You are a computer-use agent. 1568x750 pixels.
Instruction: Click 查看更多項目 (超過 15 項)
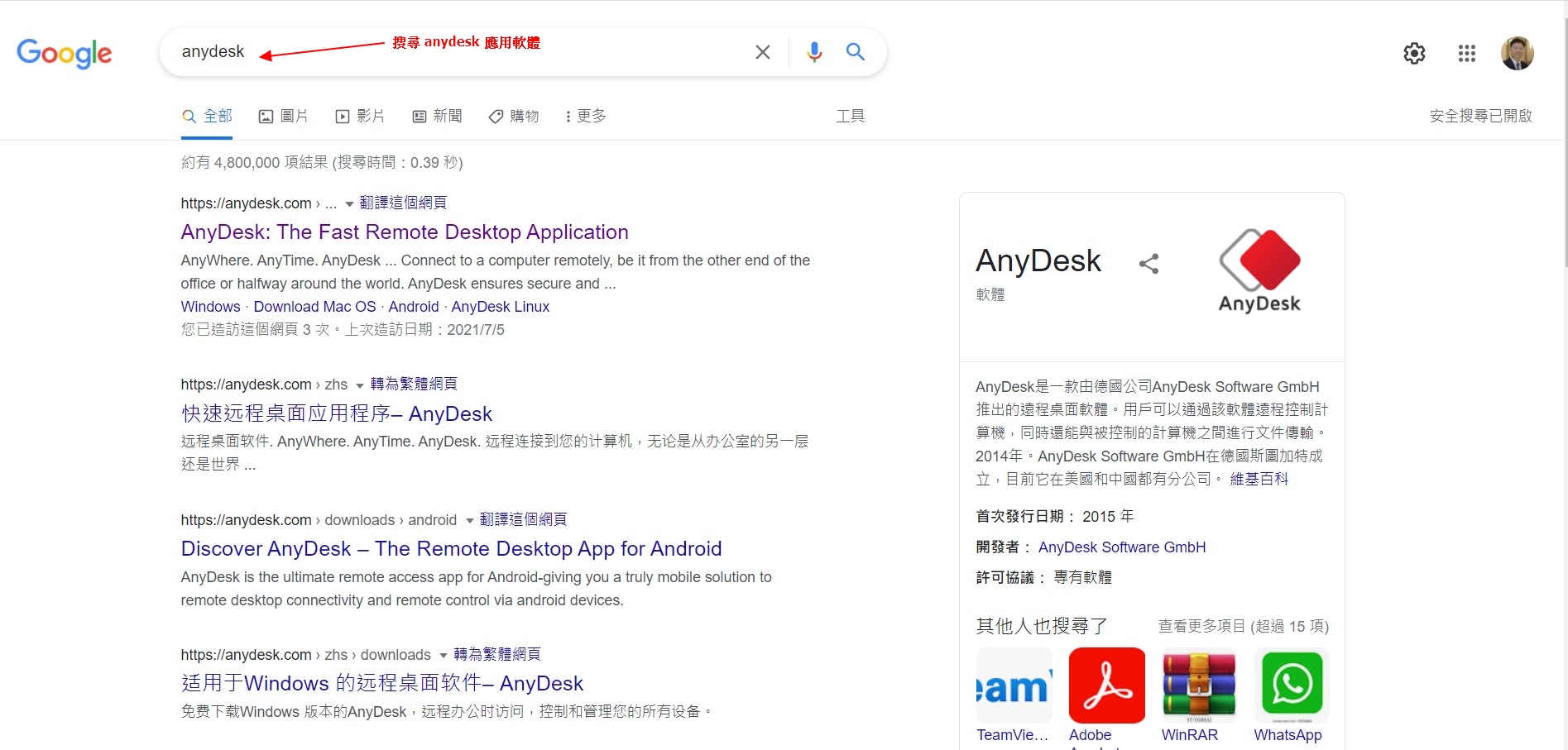point(1244,626)
